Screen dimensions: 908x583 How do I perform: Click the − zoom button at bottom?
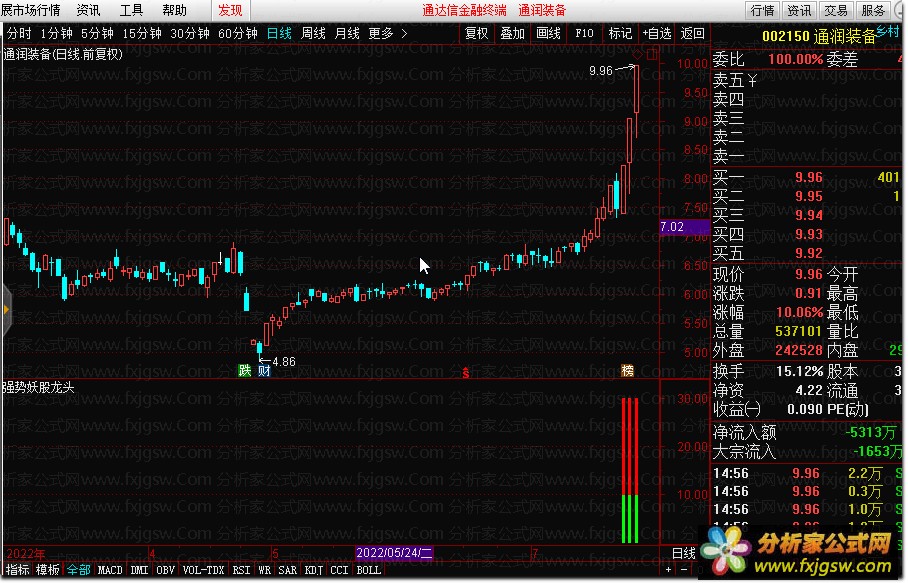pos(684,570)
